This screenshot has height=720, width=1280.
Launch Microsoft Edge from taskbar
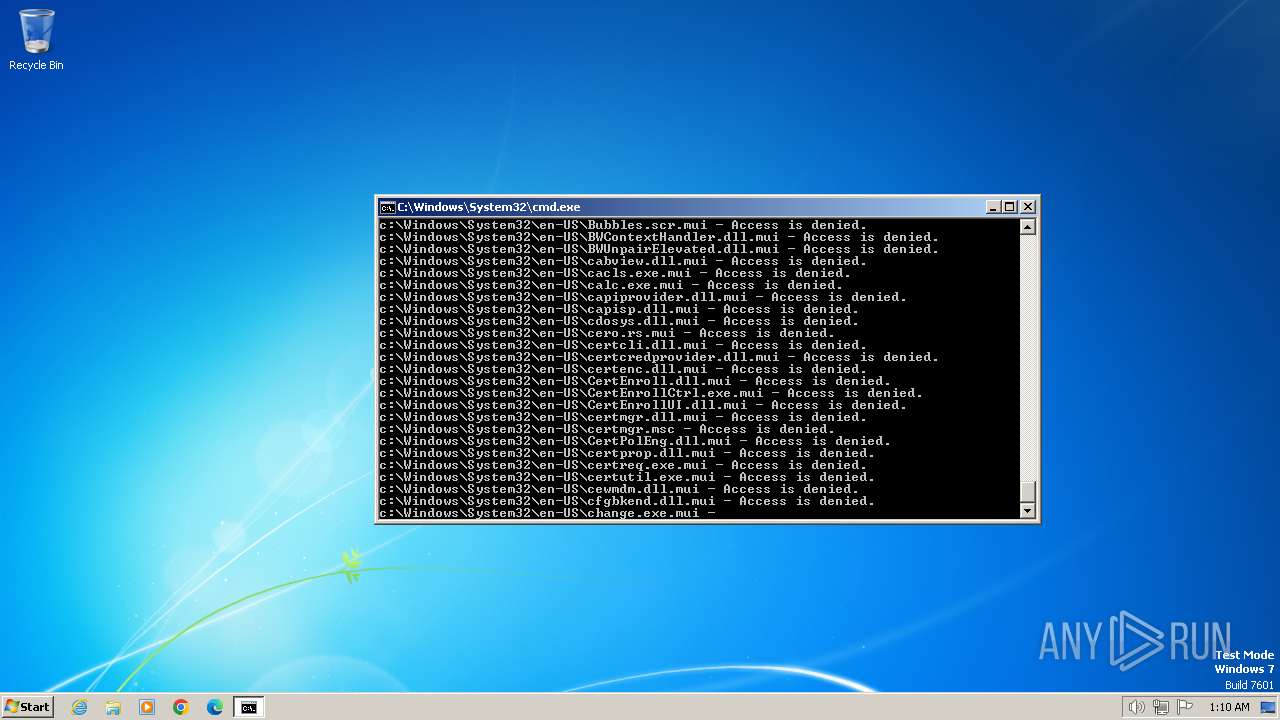click(x=215, y=707)
